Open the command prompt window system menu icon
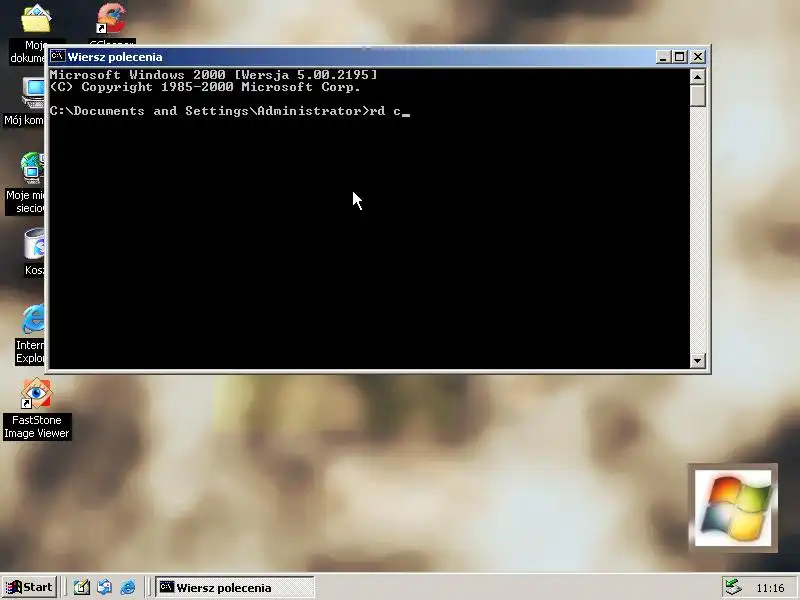 coord(57,56)
